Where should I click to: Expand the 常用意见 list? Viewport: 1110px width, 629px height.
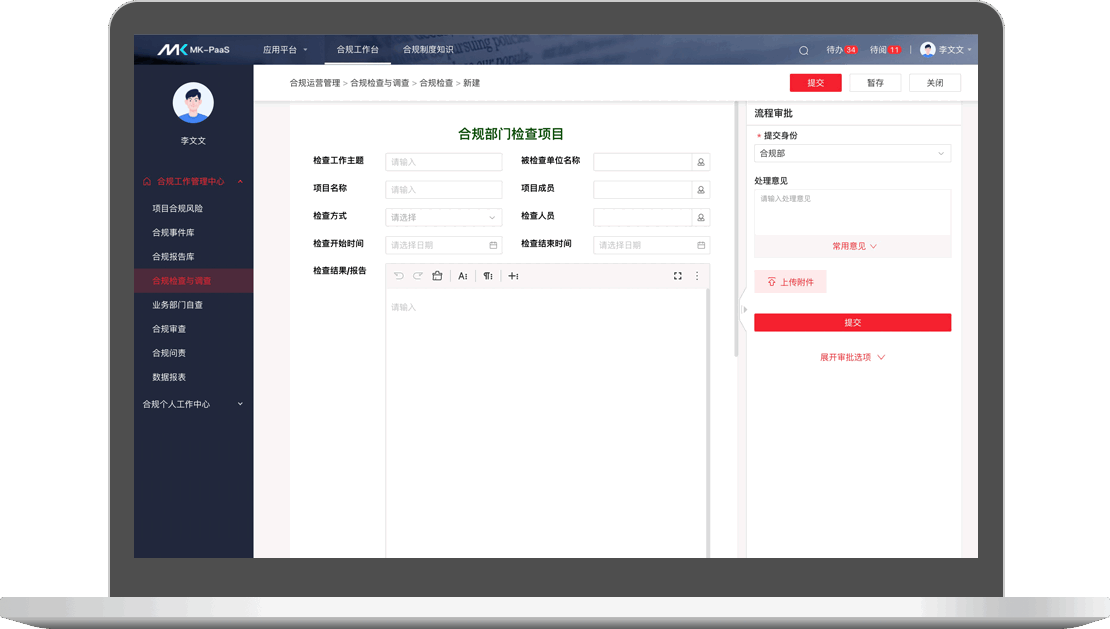(853, 246)
